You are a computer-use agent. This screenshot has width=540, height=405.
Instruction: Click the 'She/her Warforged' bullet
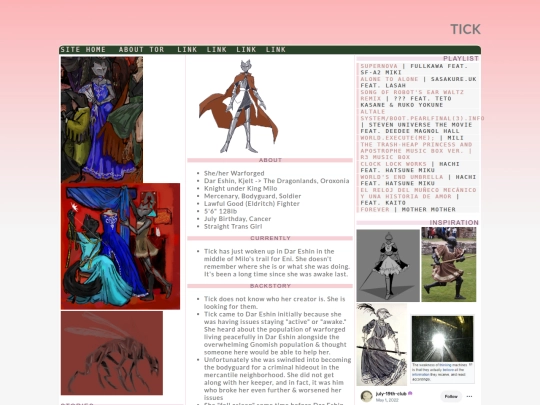234,173
